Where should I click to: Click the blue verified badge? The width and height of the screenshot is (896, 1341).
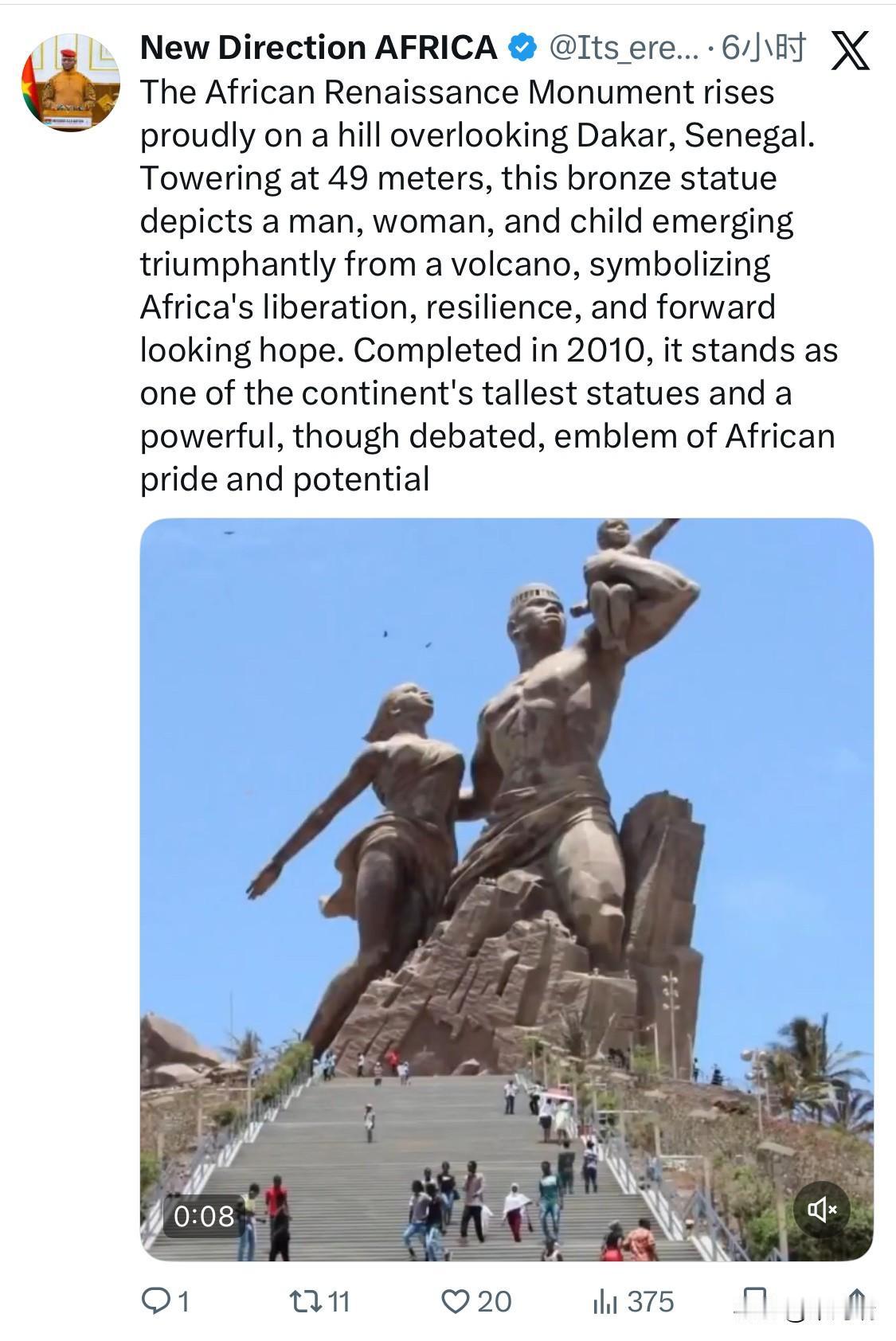point(522,49)
